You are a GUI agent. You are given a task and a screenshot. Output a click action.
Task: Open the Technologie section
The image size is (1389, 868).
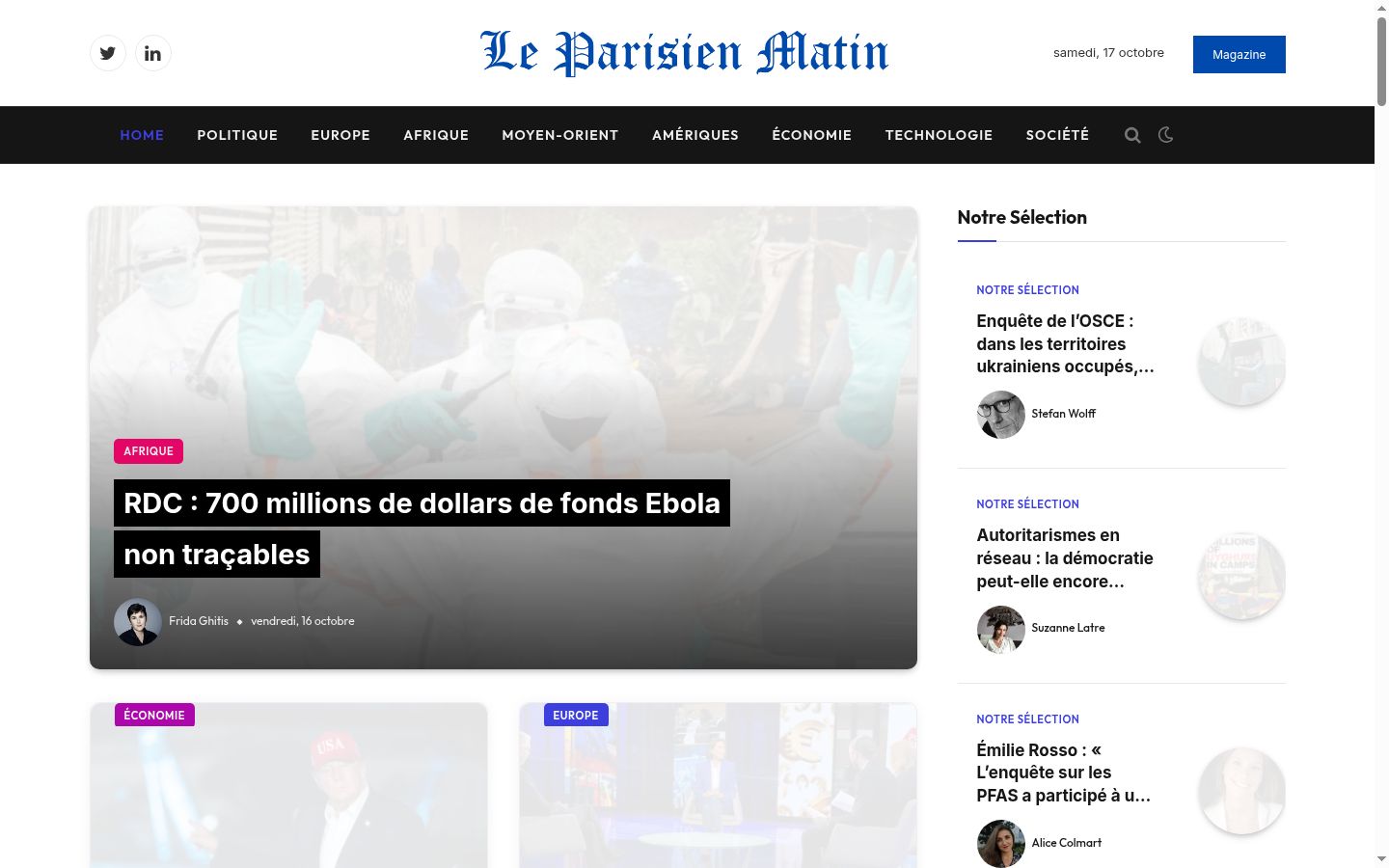pyautogui.click(x=939, y=135)
